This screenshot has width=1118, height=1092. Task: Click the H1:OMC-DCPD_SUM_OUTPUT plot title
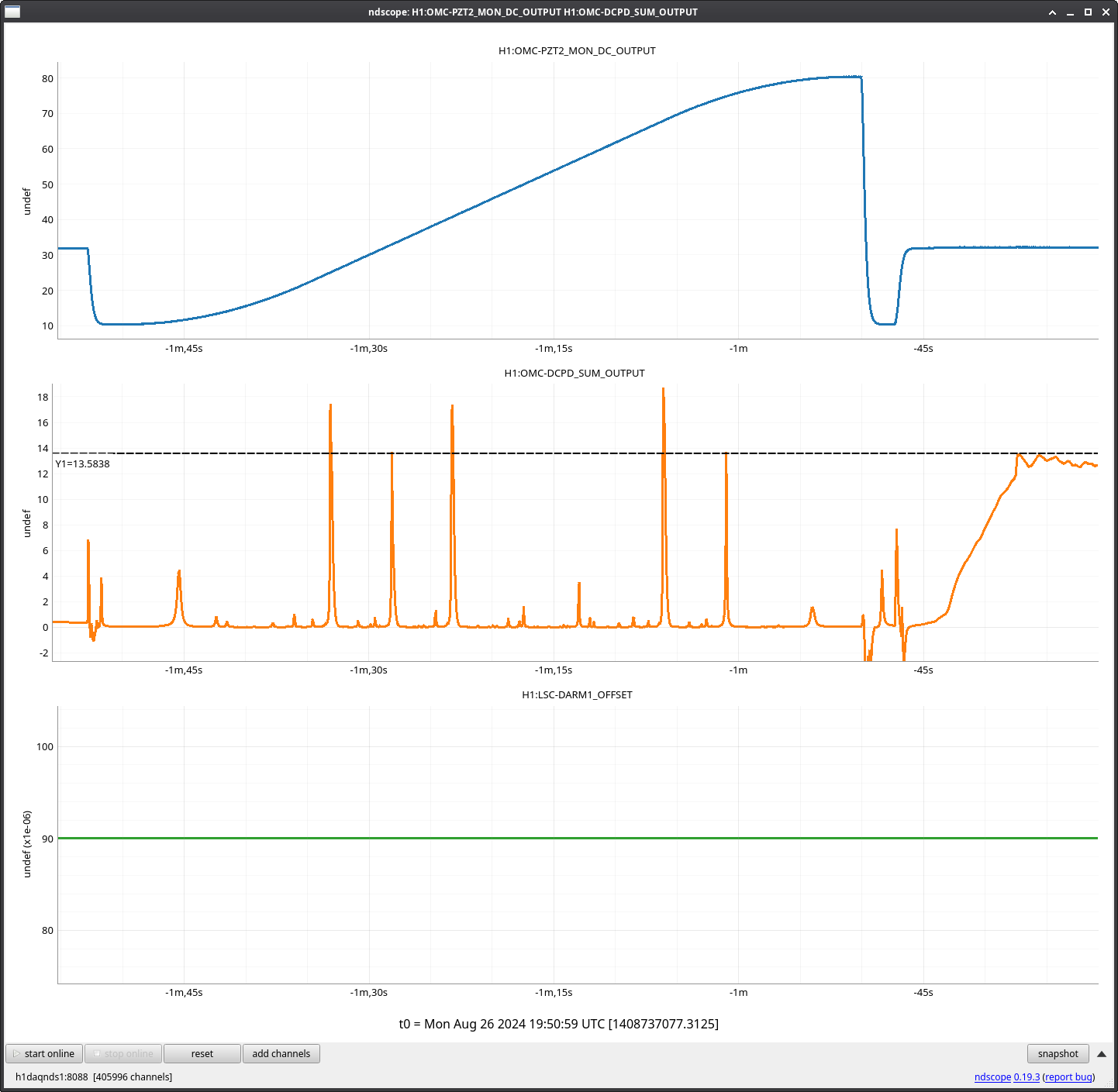click(x=575, y=373)
